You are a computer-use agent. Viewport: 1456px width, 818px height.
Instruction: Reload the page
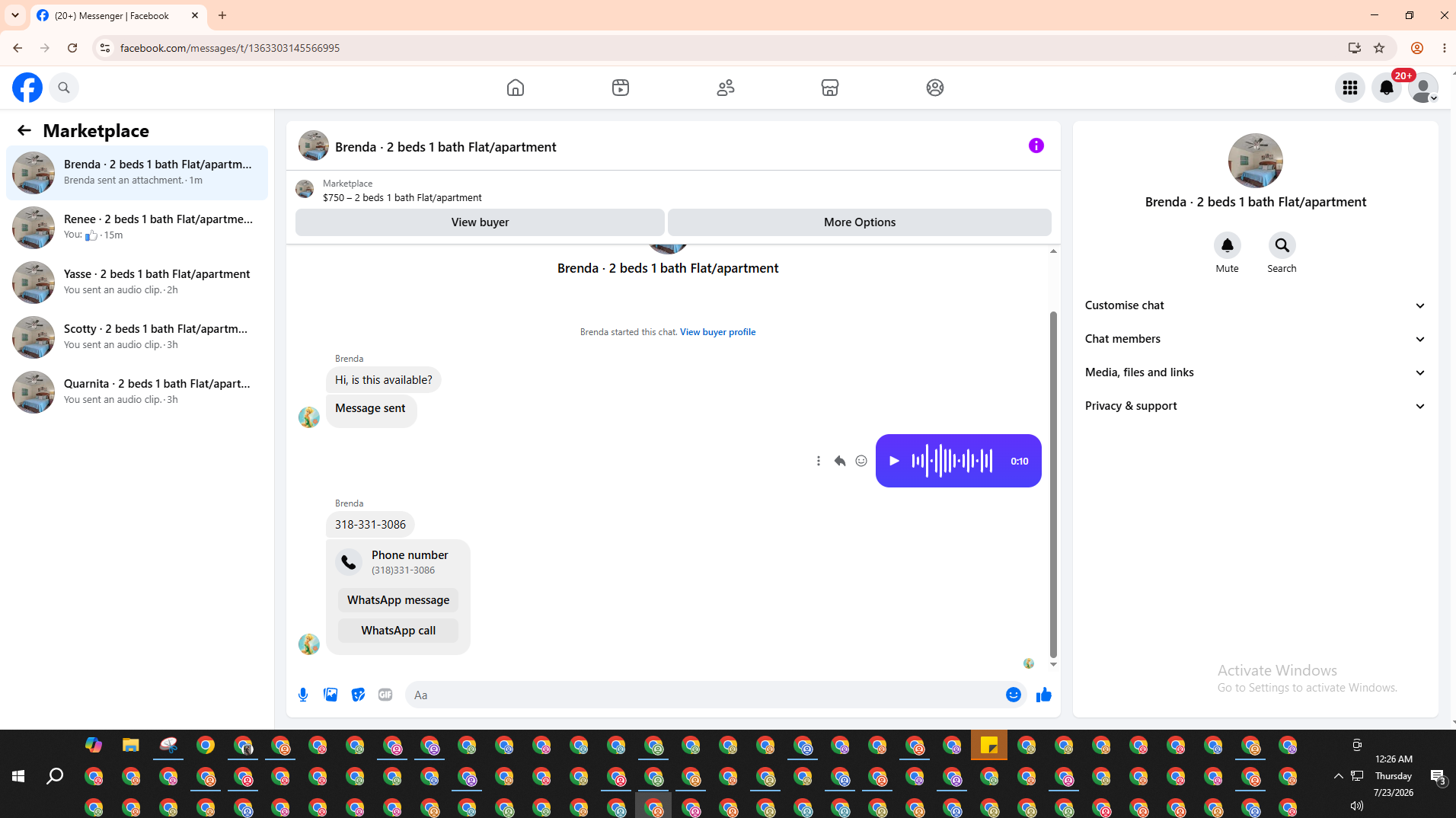[72, 48]
